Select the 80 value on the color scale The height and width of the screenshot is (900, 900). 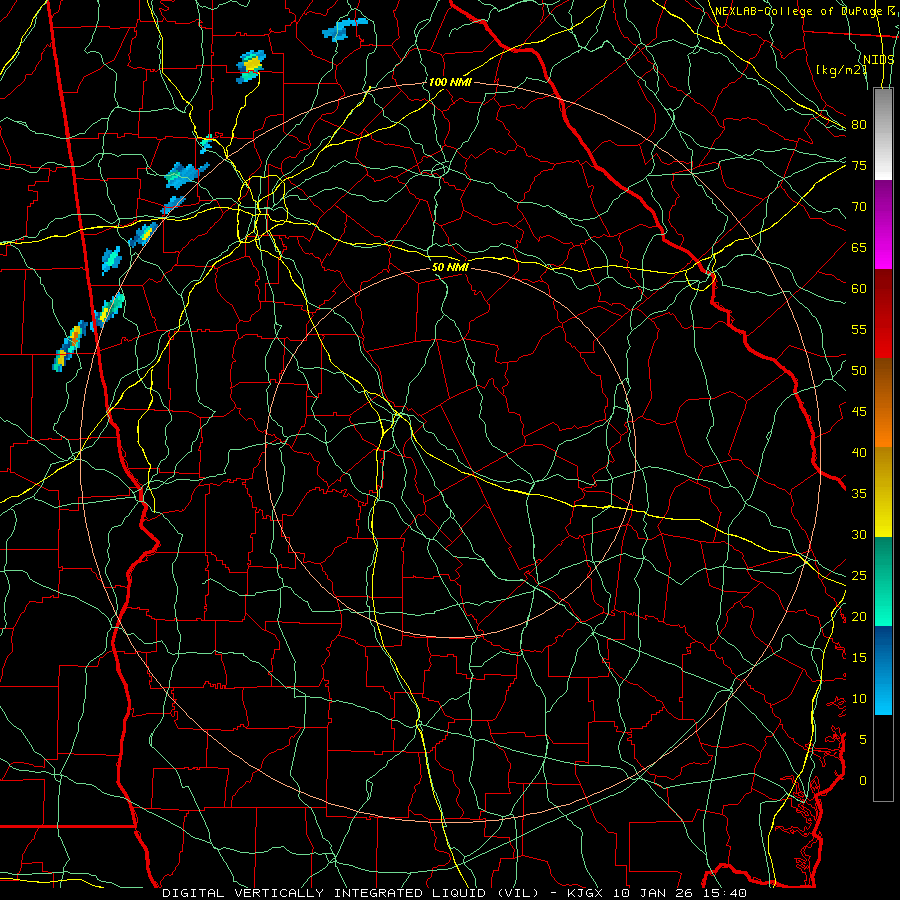[859, 125]
